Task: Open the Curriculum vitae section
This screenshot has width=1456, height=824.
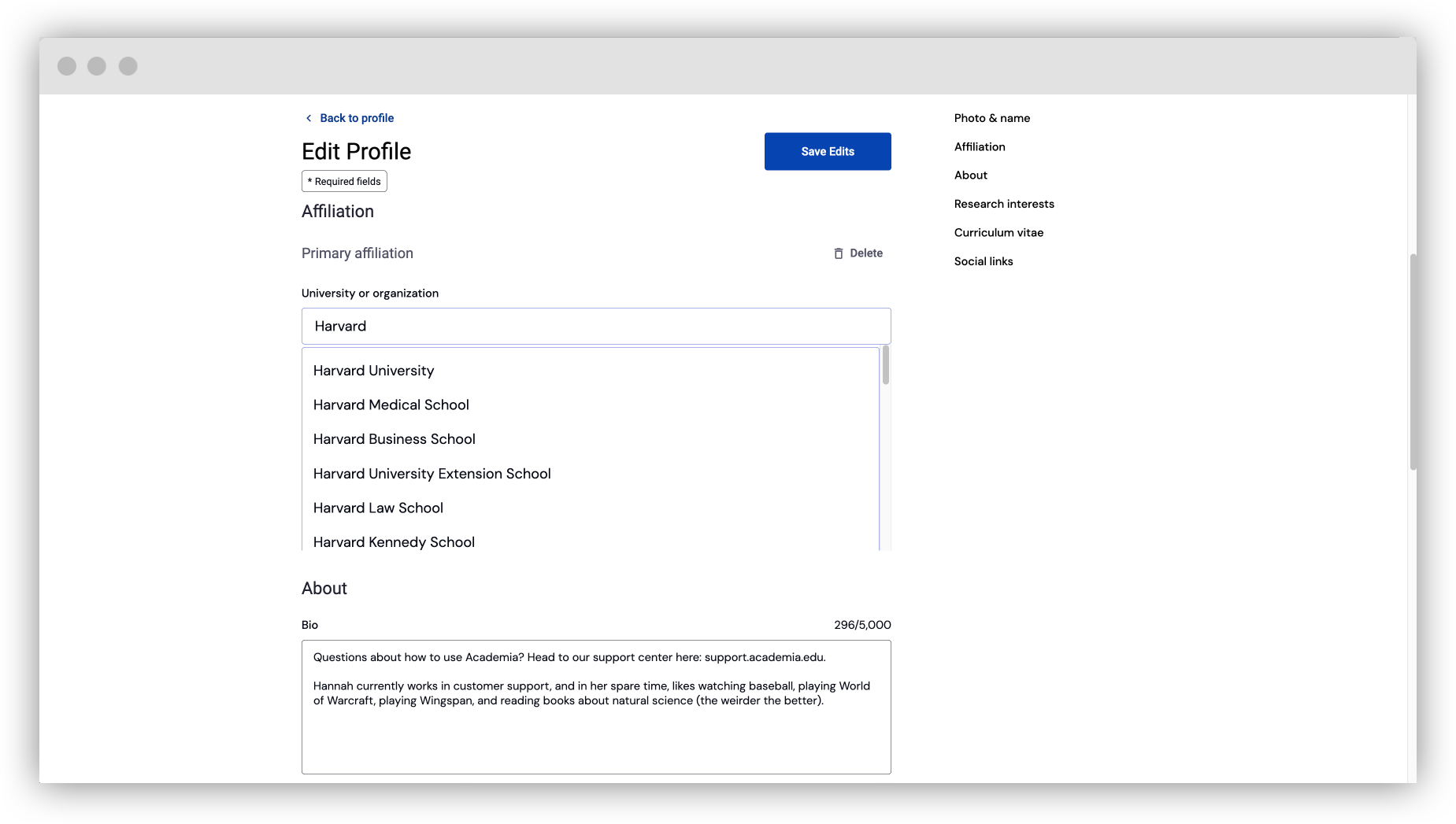Action: [x=998, y=232]
